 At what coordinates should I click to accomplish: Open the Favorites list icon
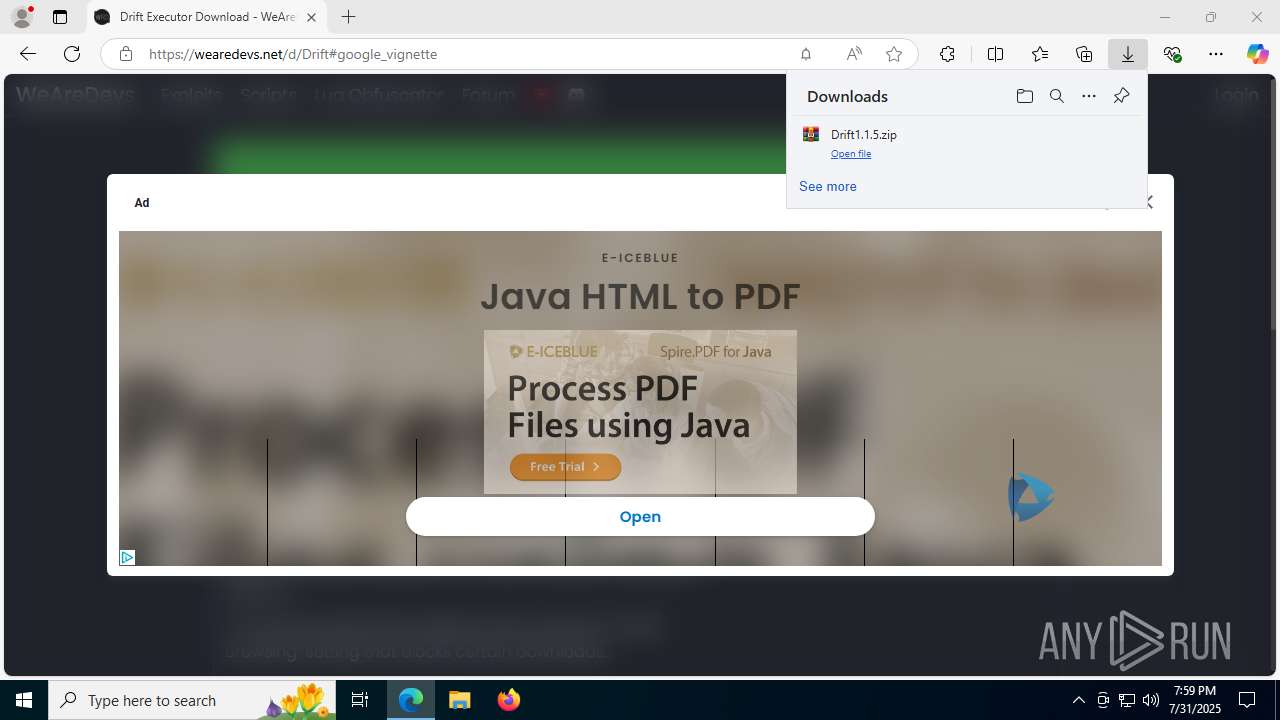1040,54
